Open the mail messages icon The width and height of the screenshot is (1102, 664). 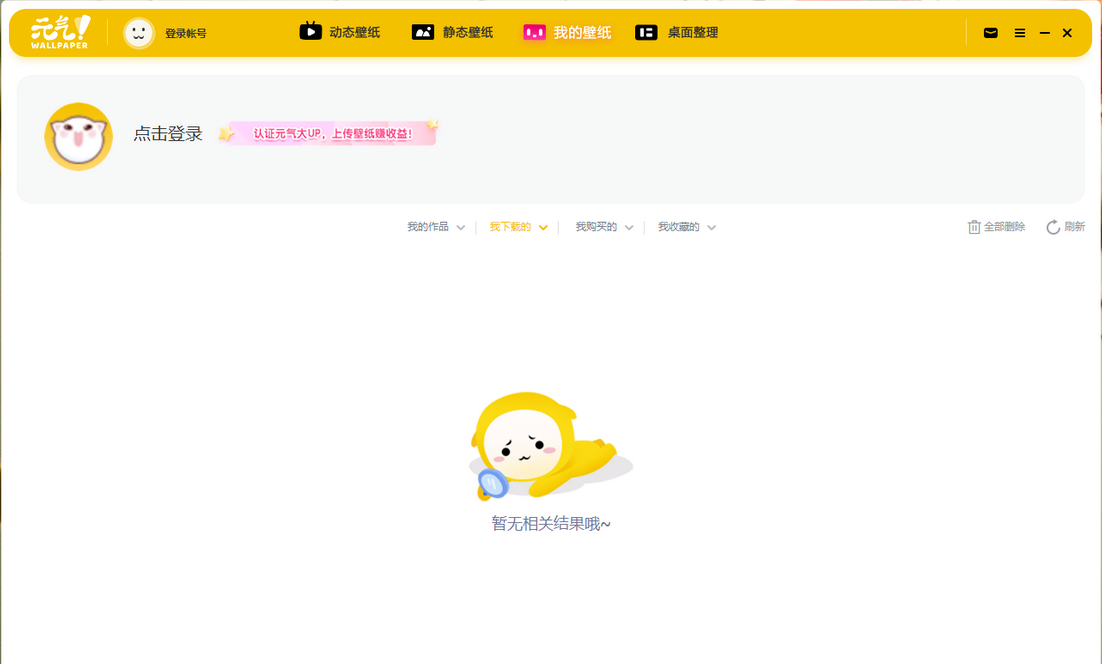click(990, 33)
